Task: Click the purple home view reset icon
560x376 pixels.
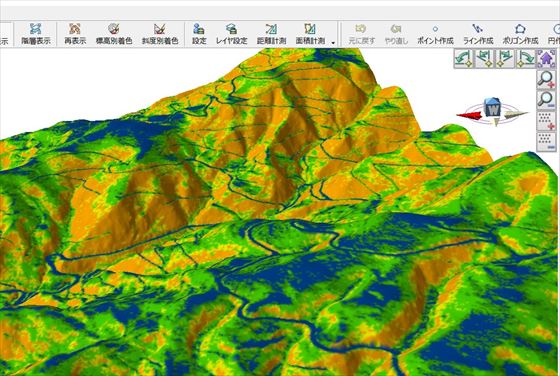Action: tap(546, 58)
